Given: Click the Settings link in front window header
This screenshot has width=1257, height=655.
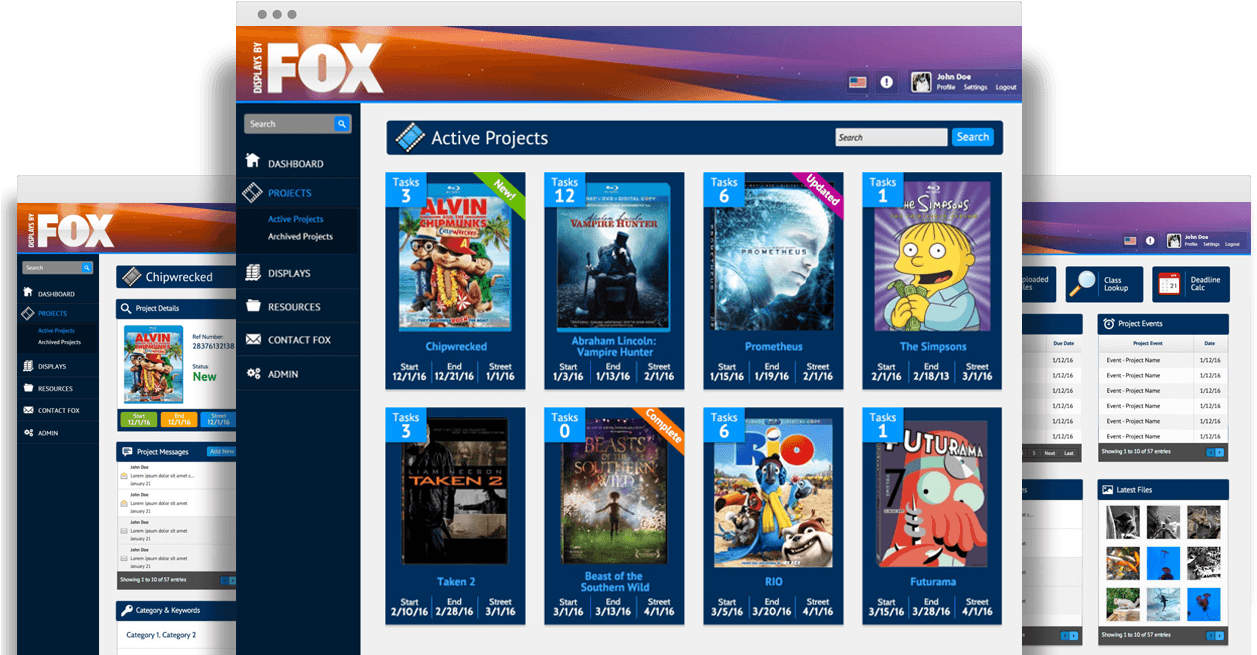Looking at the screenshot, I should 975,87.
